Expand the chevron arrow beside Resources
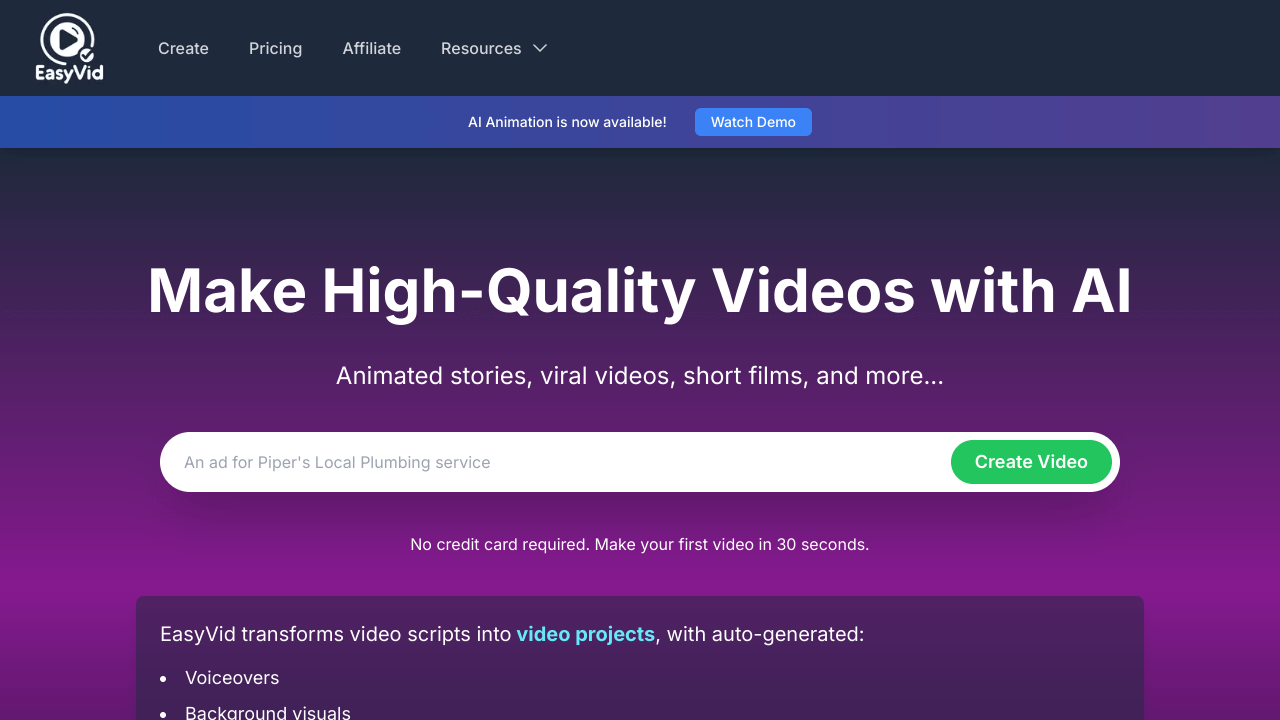Image resolution: width=1280 pixels, height=720 pixels. click(x=540, y=48)
